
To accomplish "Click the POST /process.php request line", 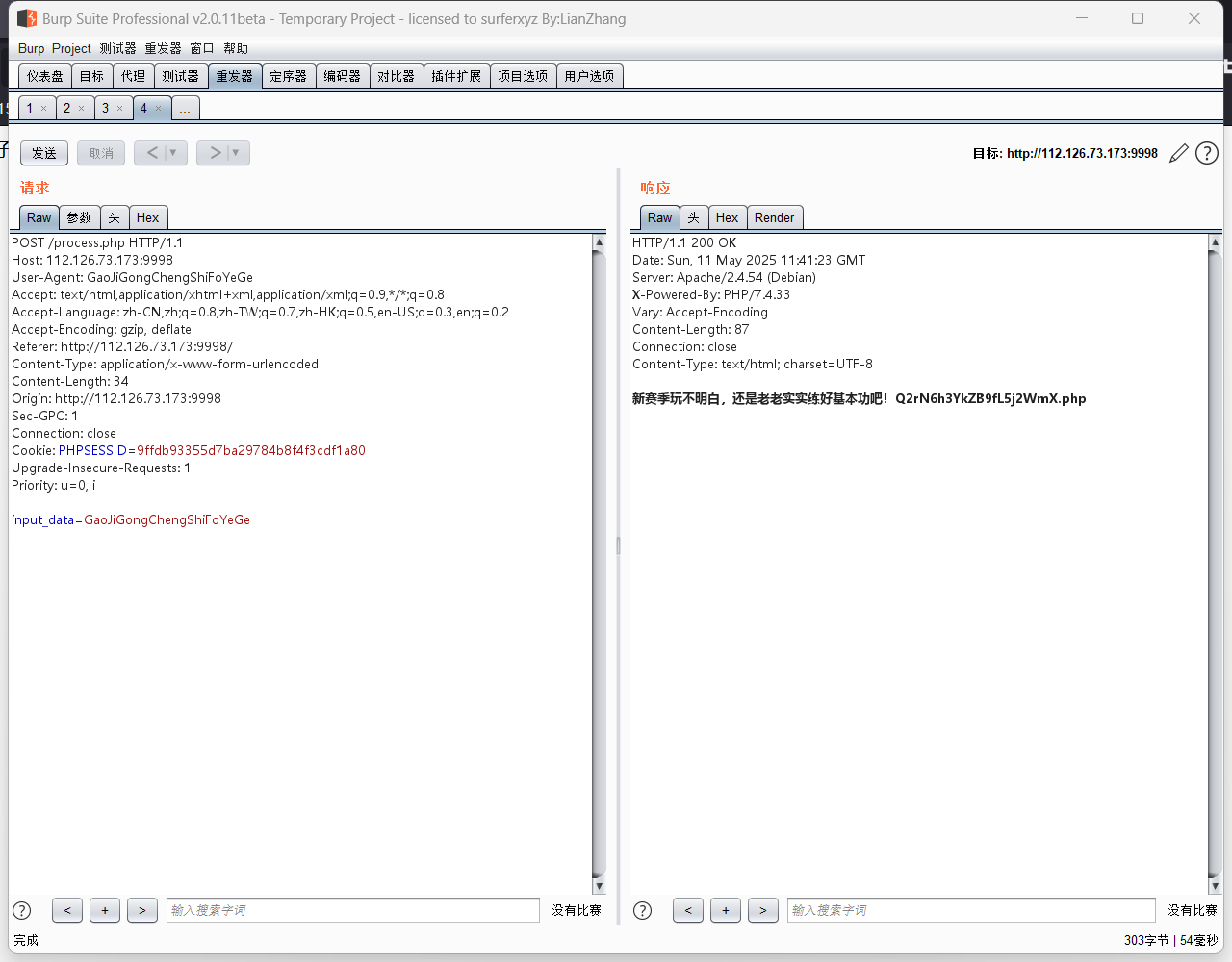I will [97, 242].
